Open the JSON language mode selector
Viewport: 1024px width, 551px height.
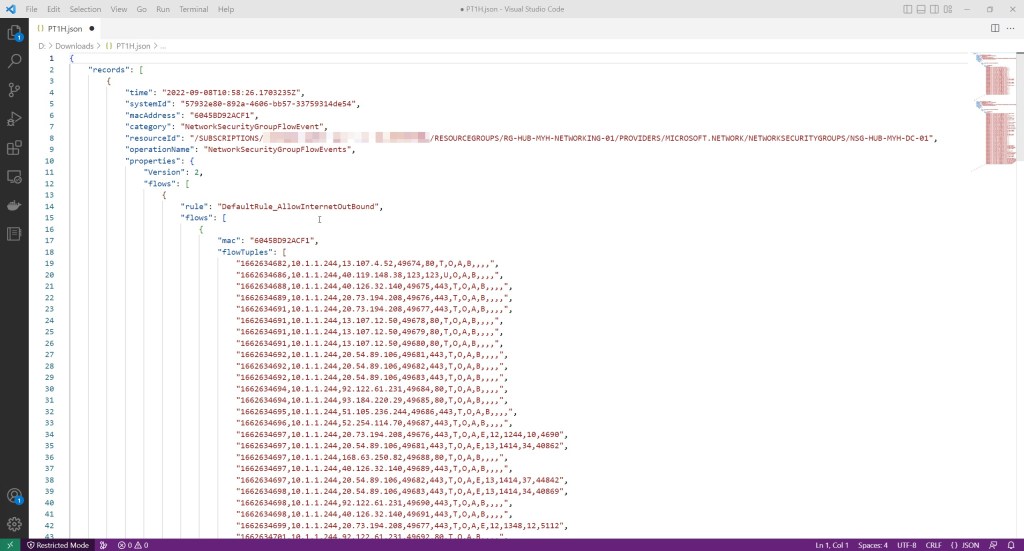[x=965, y=545]
